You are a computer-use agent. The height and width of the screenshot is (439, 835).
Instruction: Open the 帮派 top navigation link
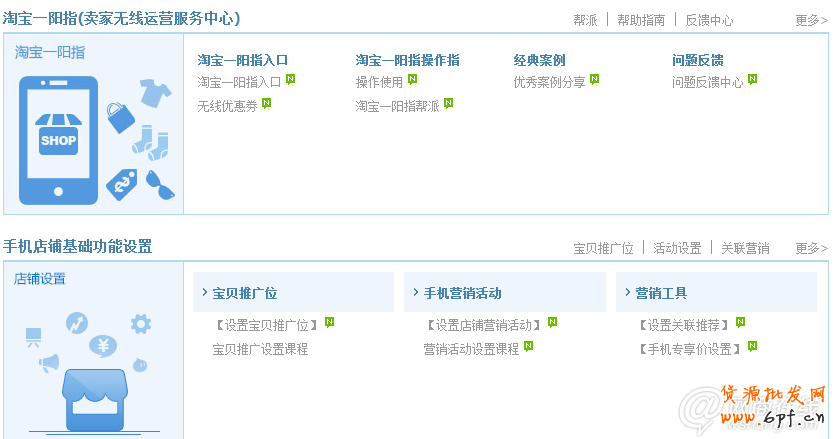pyautogui.click(x=585, y=20)
